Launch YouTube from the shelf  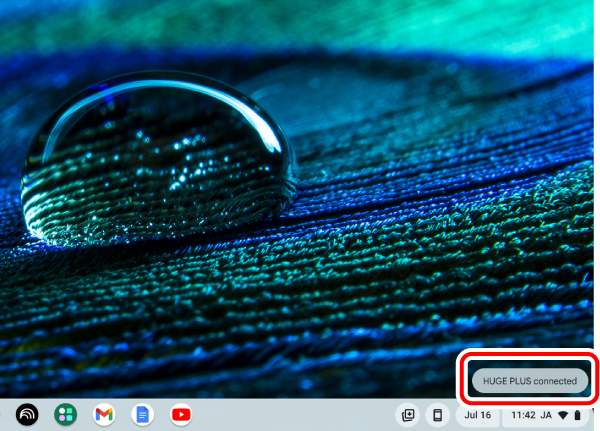click(180, 414)
